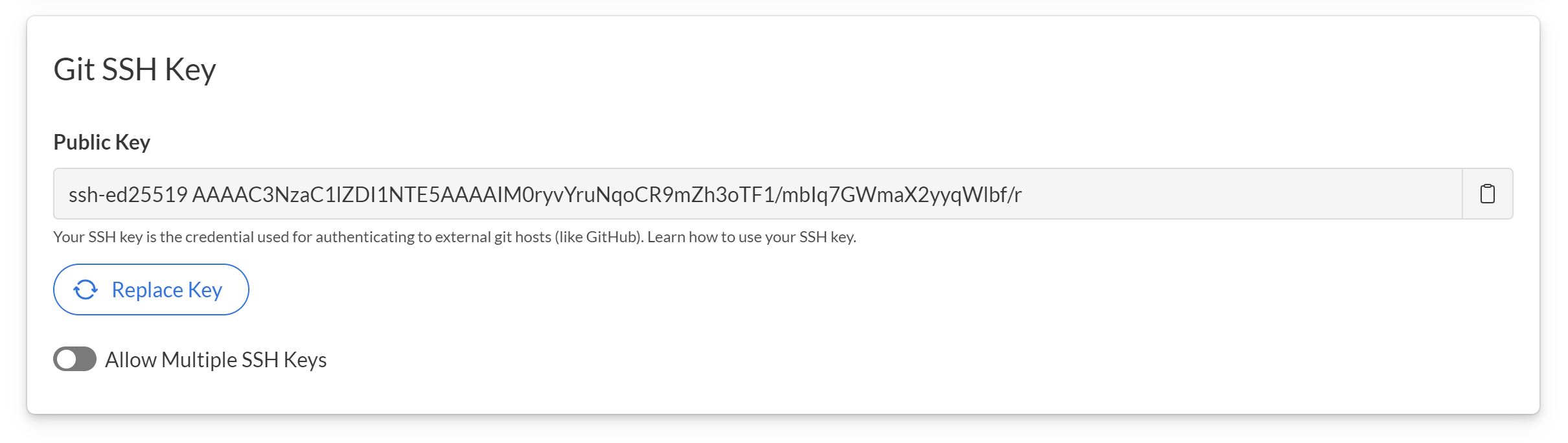
Task: Enable multiple SSH keys using the switch knob
Action: pos(66,359)
